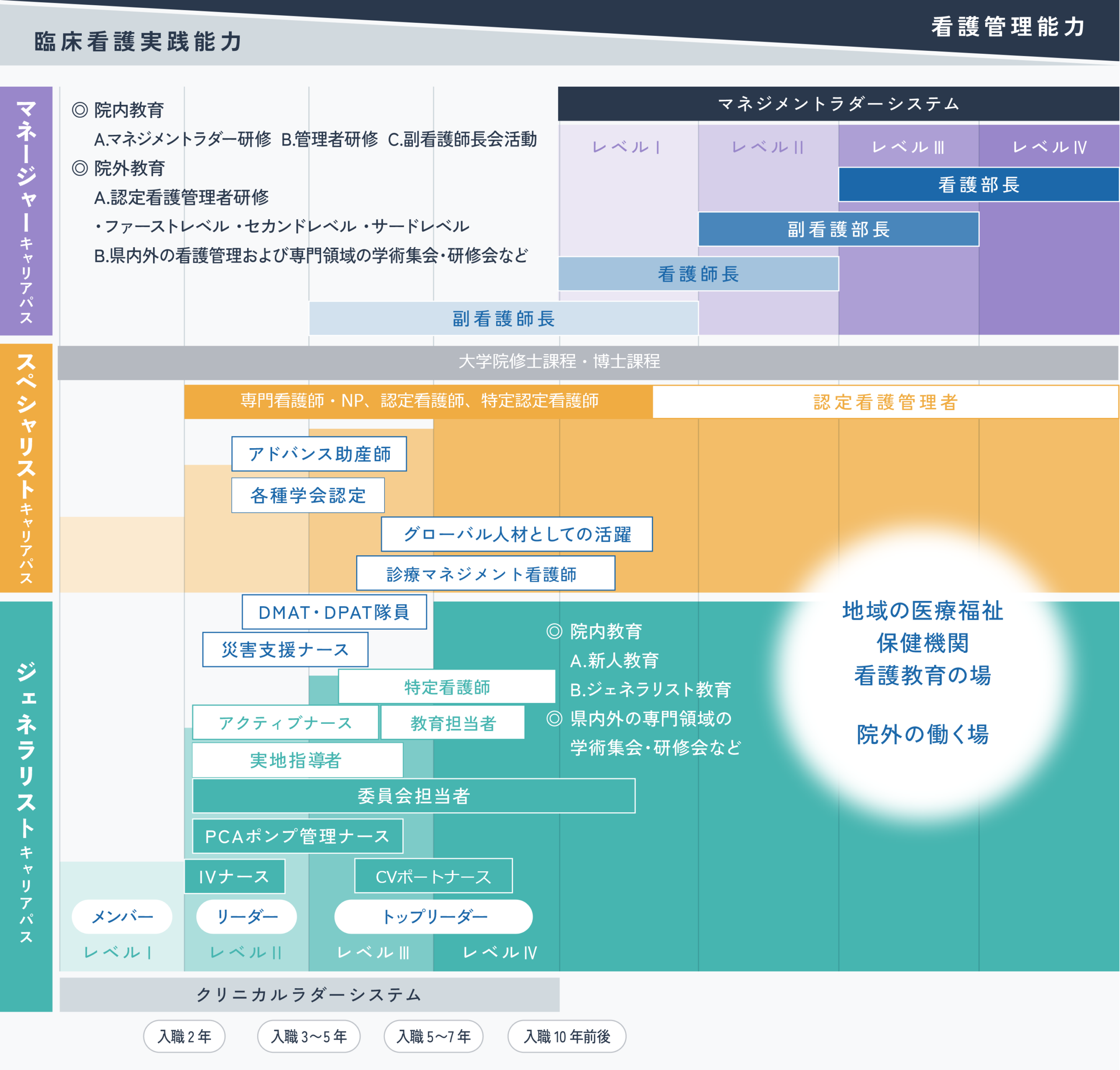Select the トップリーダー pill
This screenshot has width=1120, height=1070.
click(434, 916)
